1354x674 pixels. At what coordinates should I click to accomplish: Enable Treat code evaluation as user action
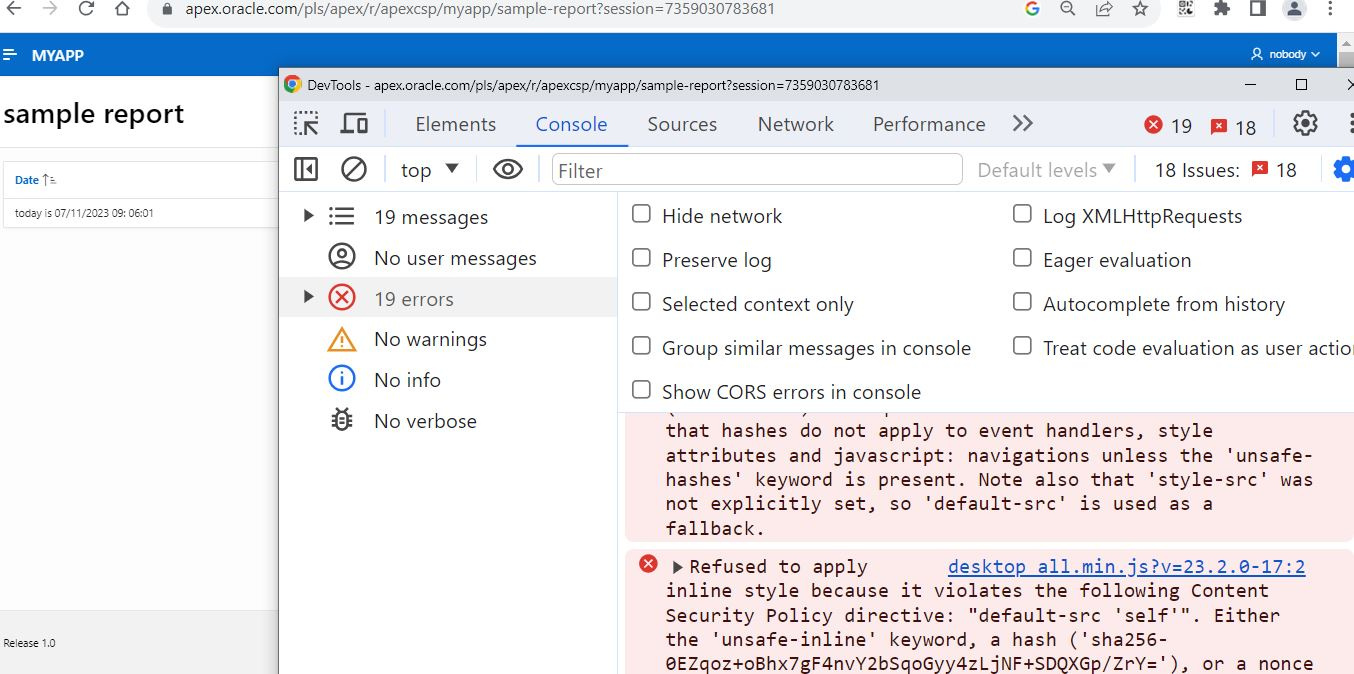click(1022, 346)
